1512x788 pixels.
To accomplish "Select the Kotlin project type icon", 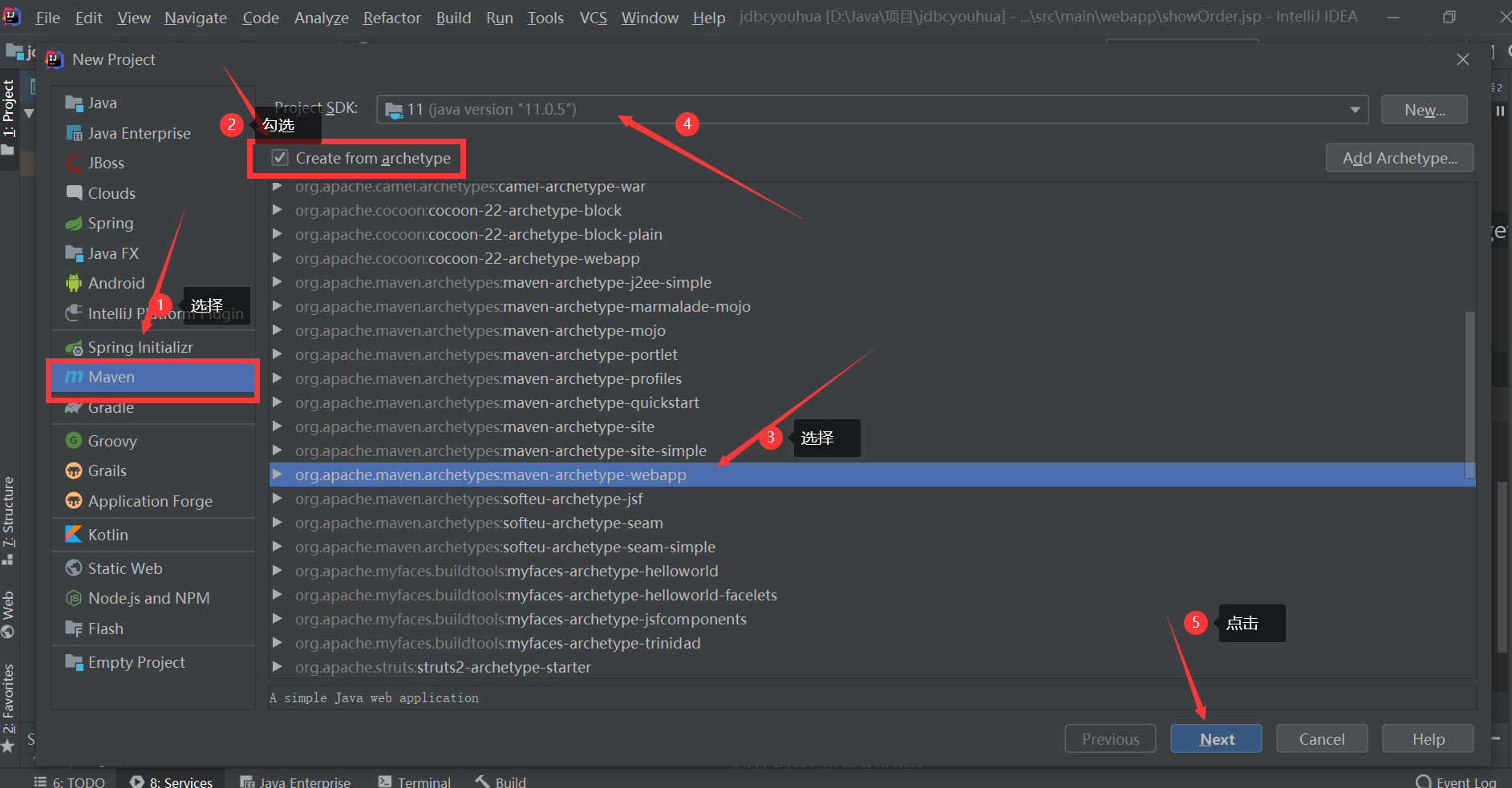I will (74, 535).
